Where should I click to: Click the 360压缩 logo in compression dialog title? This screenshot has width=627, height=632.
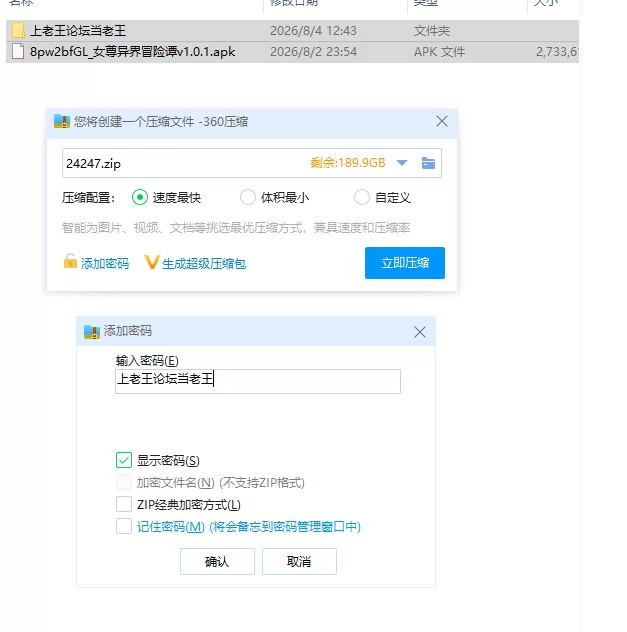click(x=62, y=121)
